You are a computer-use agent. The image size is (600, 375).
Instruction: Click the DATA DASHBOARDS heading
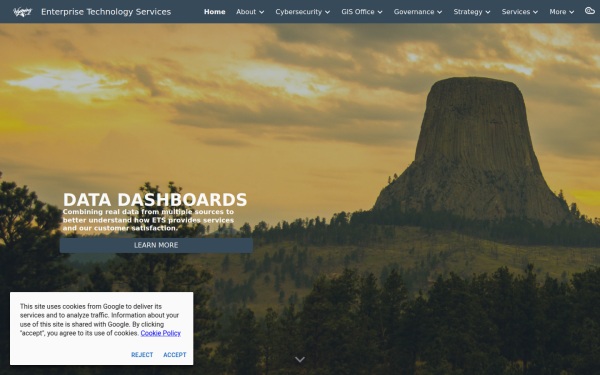click(155, 200)
